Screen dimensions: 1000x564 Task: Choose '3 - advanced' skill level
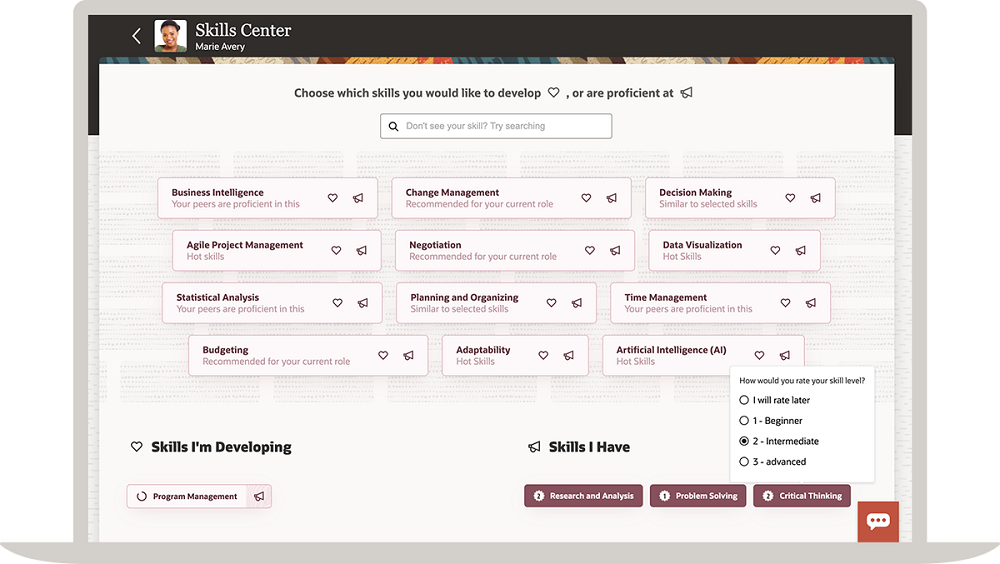click(744, 462)
